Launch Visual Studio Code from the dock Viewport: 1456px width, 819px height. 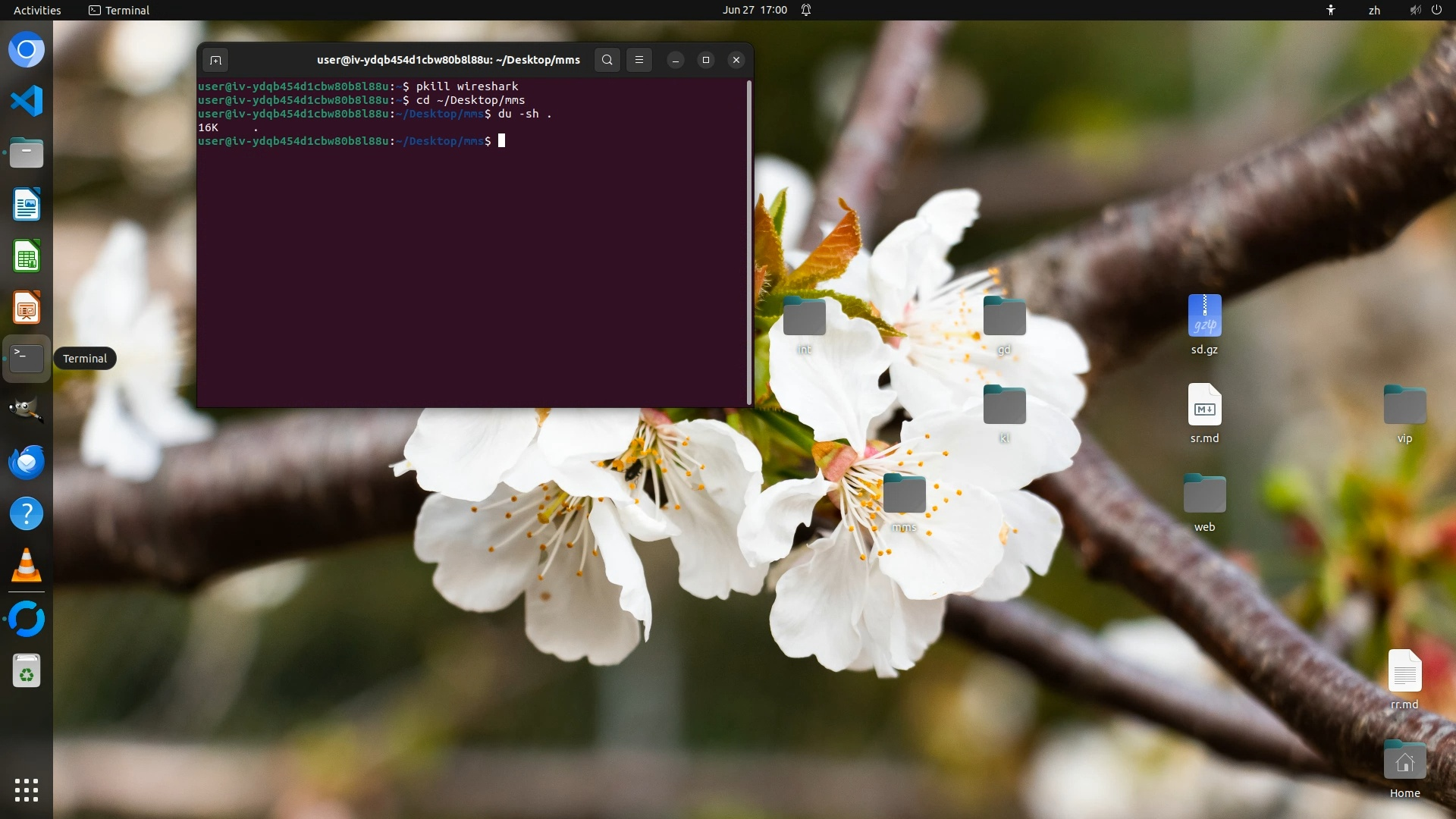pyautogui.click(x=27, y=102)
